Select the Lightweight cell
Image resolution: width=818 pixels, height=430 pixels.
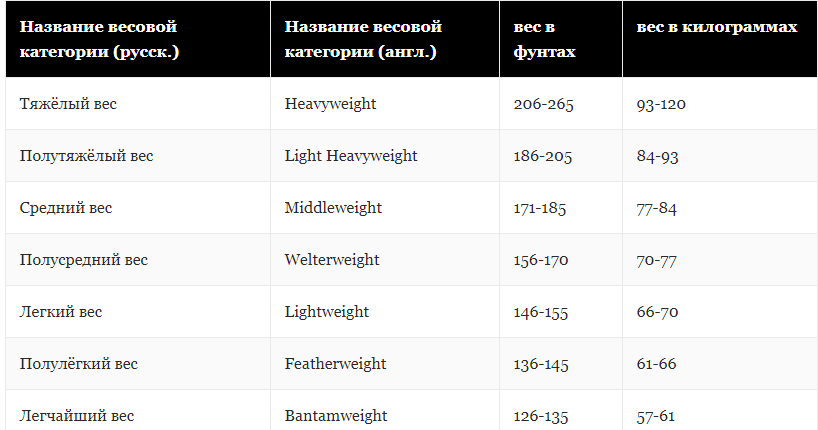coord(327,312)
